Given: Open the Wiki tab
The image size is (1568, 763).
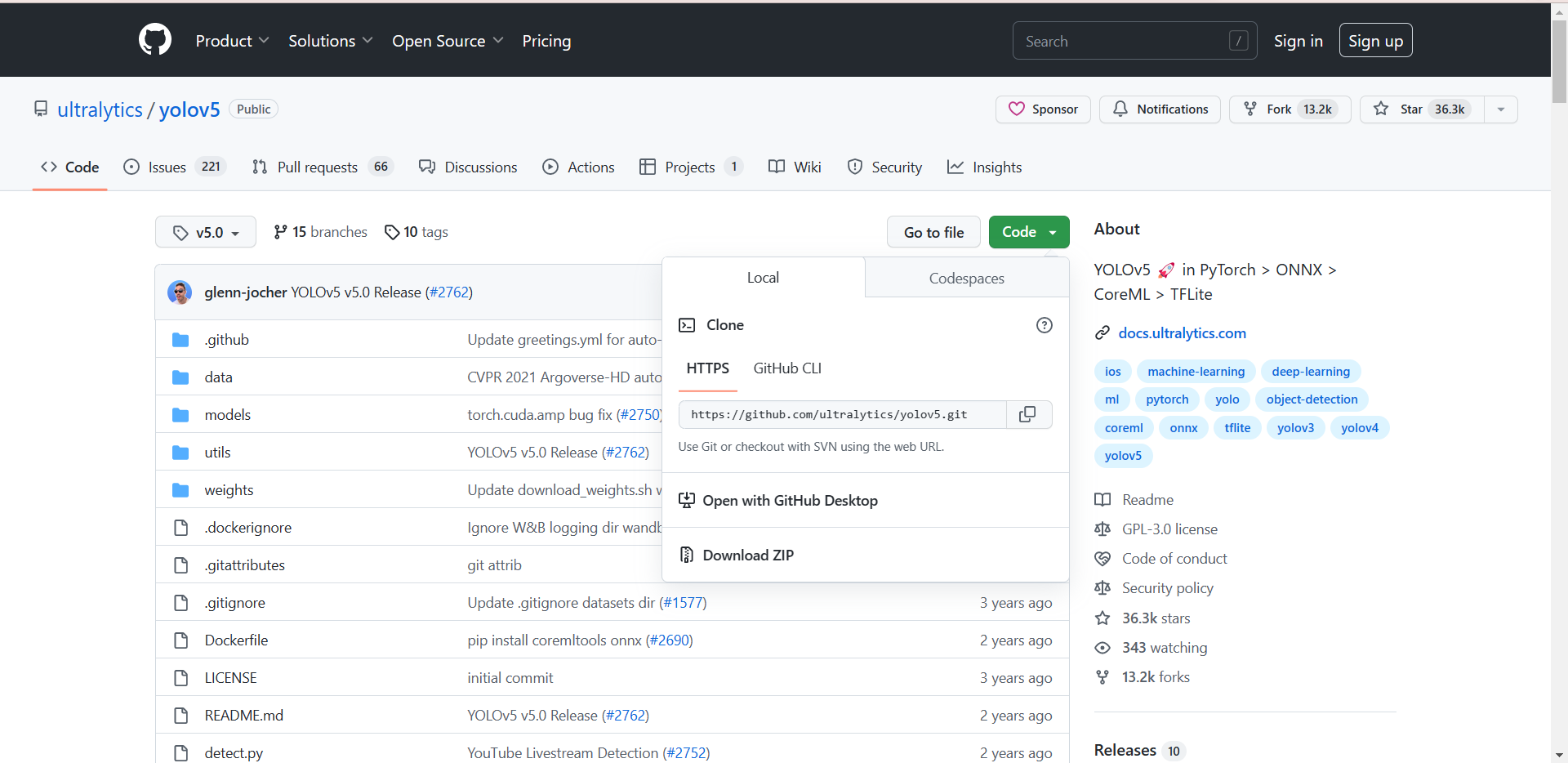Looking at the screenshot, I should 795,167.
